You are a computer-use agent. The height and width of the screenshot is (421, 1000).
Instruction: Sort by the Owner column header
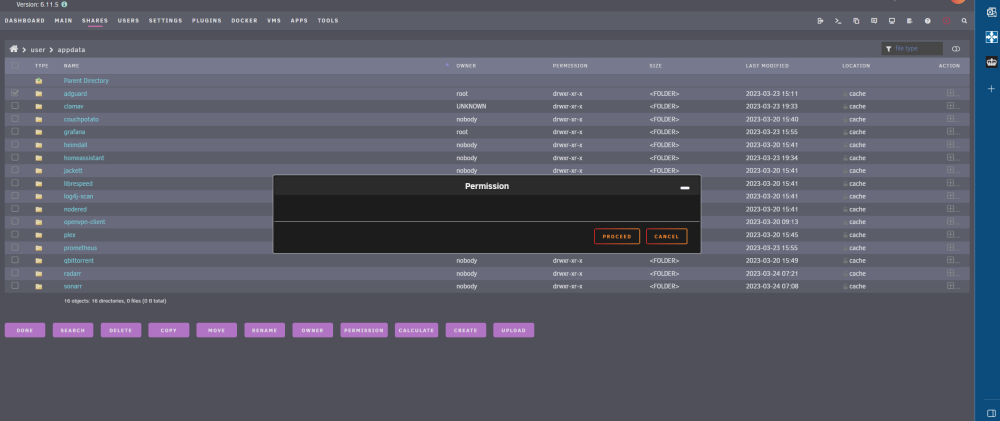(x=466, y=66)
